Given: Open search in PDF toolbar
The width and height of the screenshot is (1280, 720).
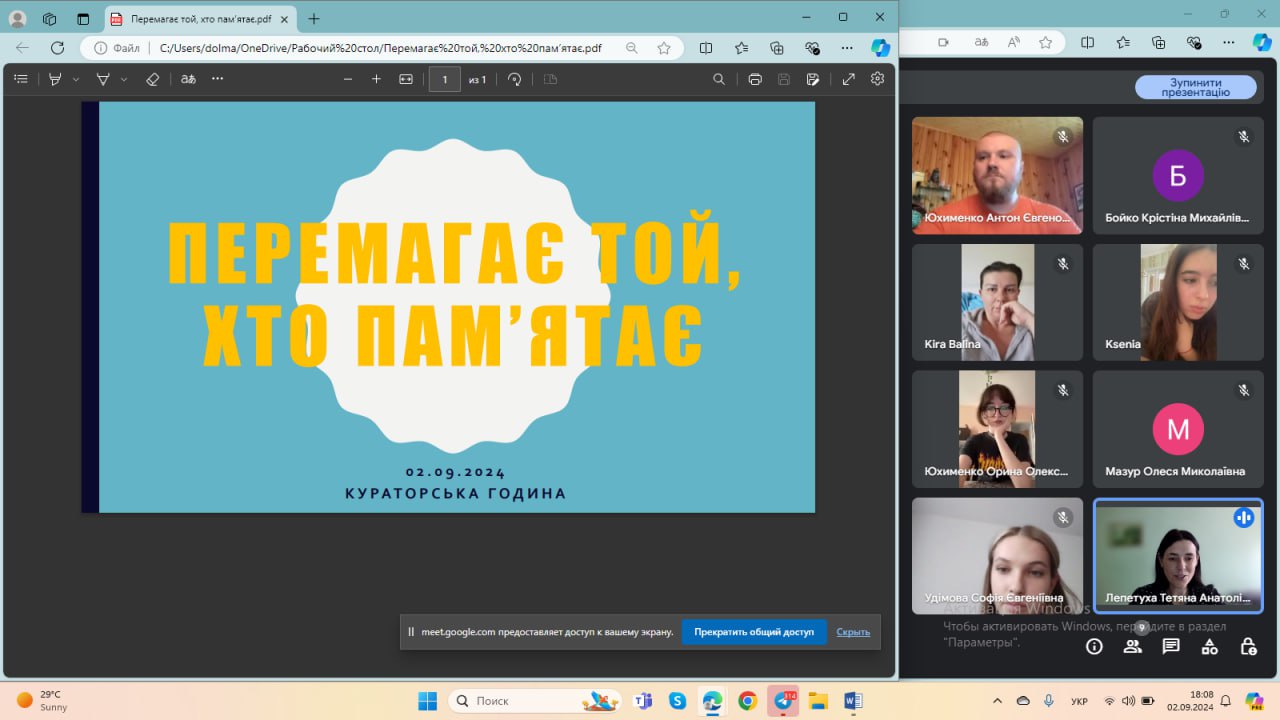Looking at the screenshot, I should point(718,79).
